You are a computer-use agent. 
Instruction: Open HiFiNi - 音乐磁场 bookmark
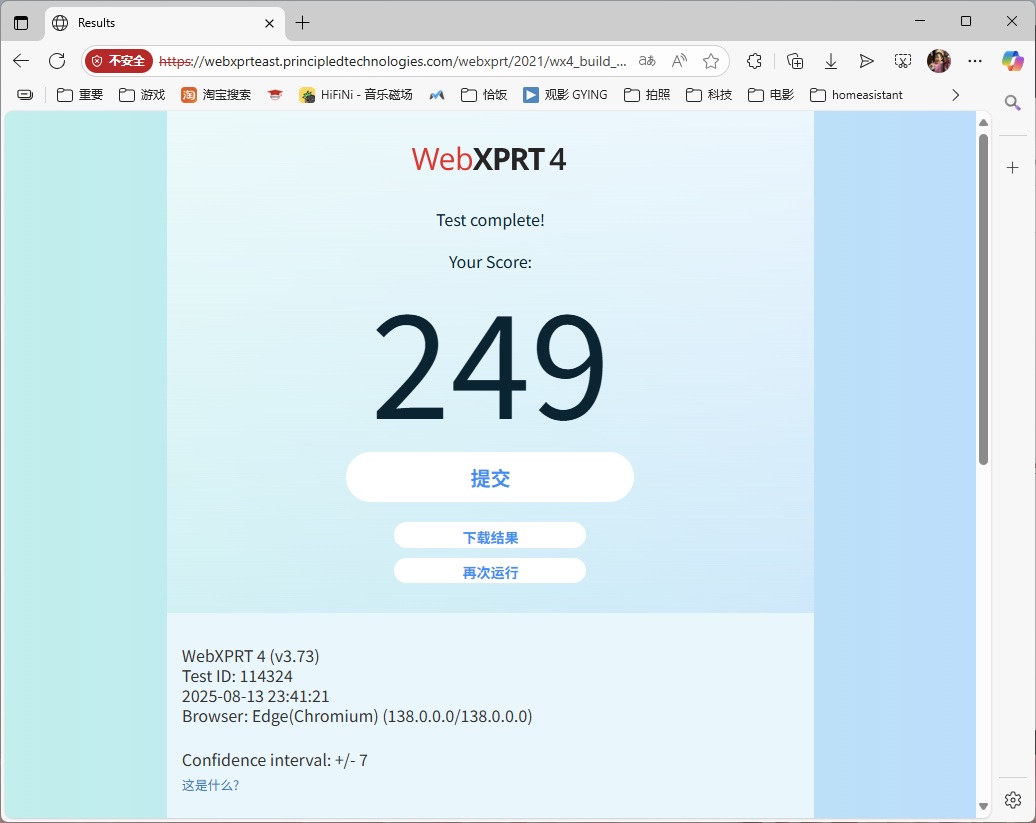[355, 95]
